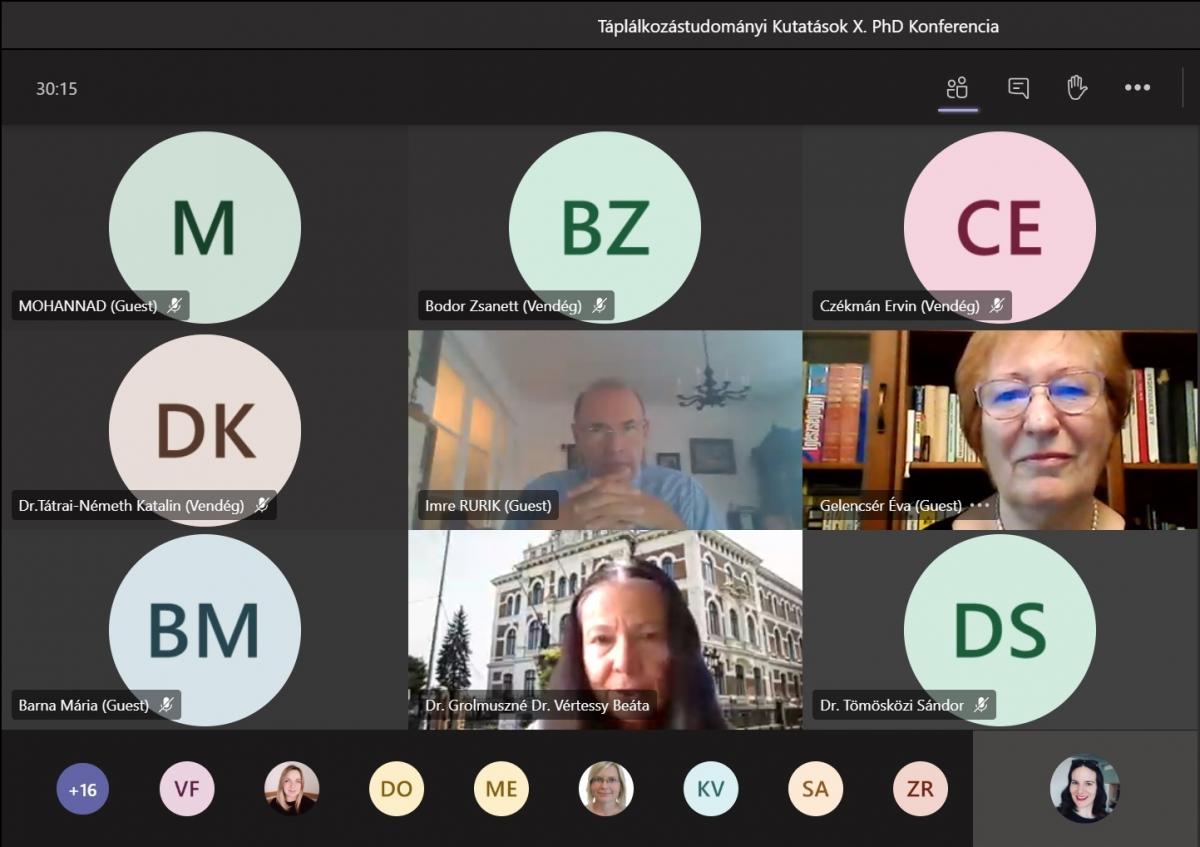Viewport: 1200px width, 847px height.
Task: Click the Imre RURIK (Guest) name label
Action: click(x=488, y=506)
